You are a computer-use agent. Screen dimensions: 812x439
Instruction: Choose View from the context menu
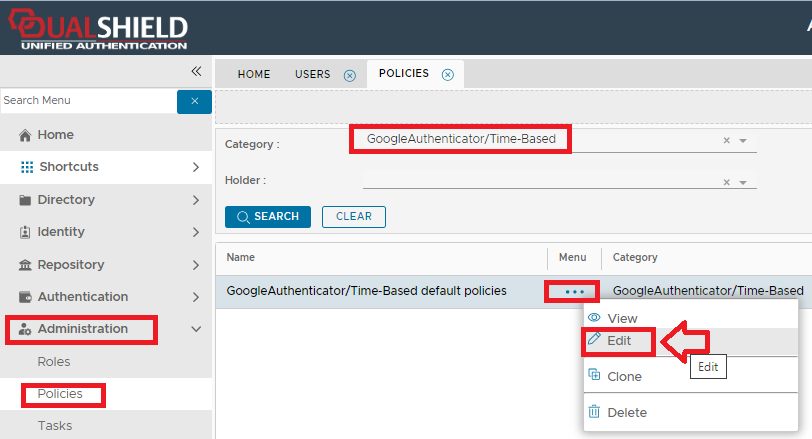coord(622,318)
